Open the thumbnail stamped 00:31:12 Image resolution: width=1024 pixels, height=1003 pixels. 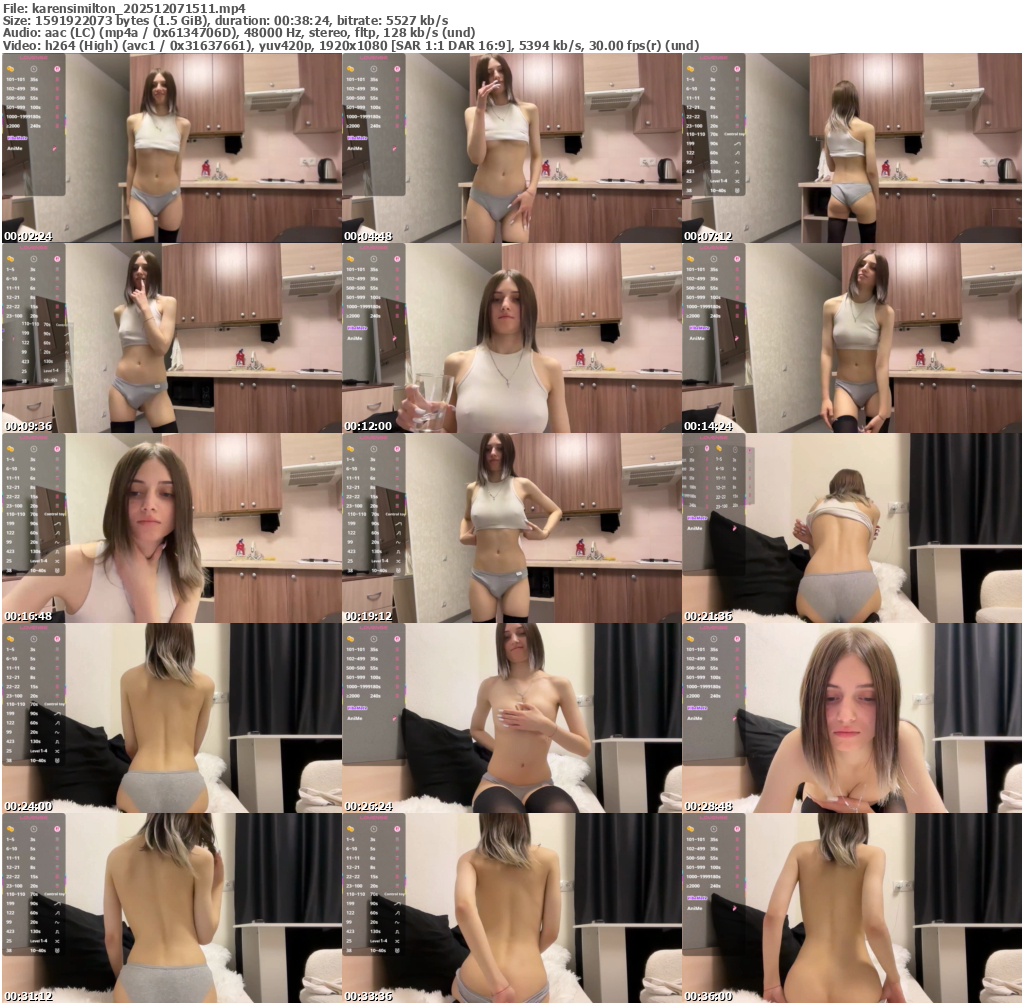(172, 908)
